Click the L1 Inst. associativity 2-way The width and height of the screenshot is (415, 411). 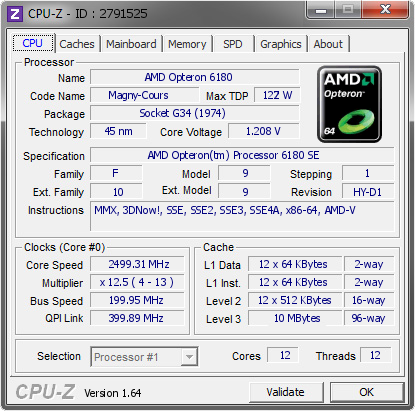tap(369, 282)
